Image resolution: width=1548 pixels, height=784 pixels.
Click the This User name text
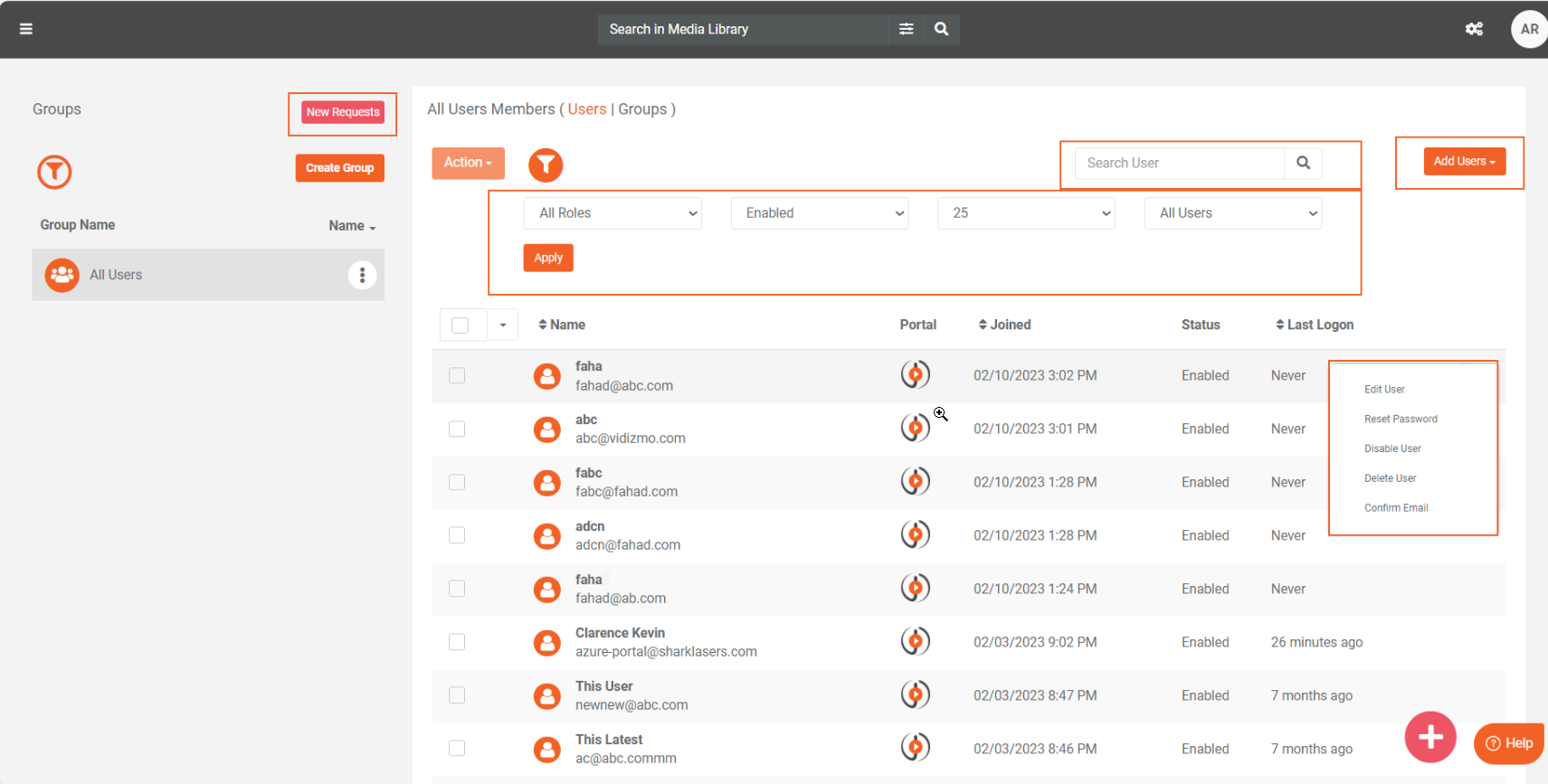pyautogui.click(x=603, y=686)
